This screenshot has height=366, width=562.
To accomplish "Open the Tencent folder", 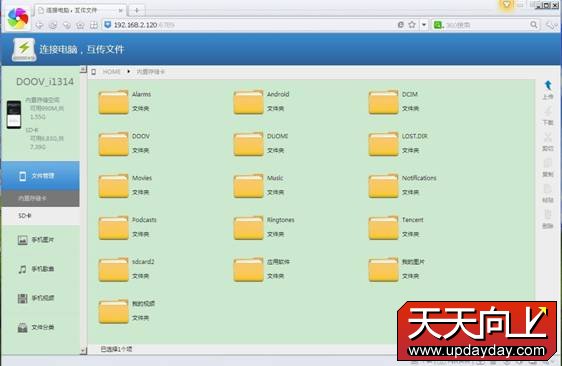I will [396, 227].
